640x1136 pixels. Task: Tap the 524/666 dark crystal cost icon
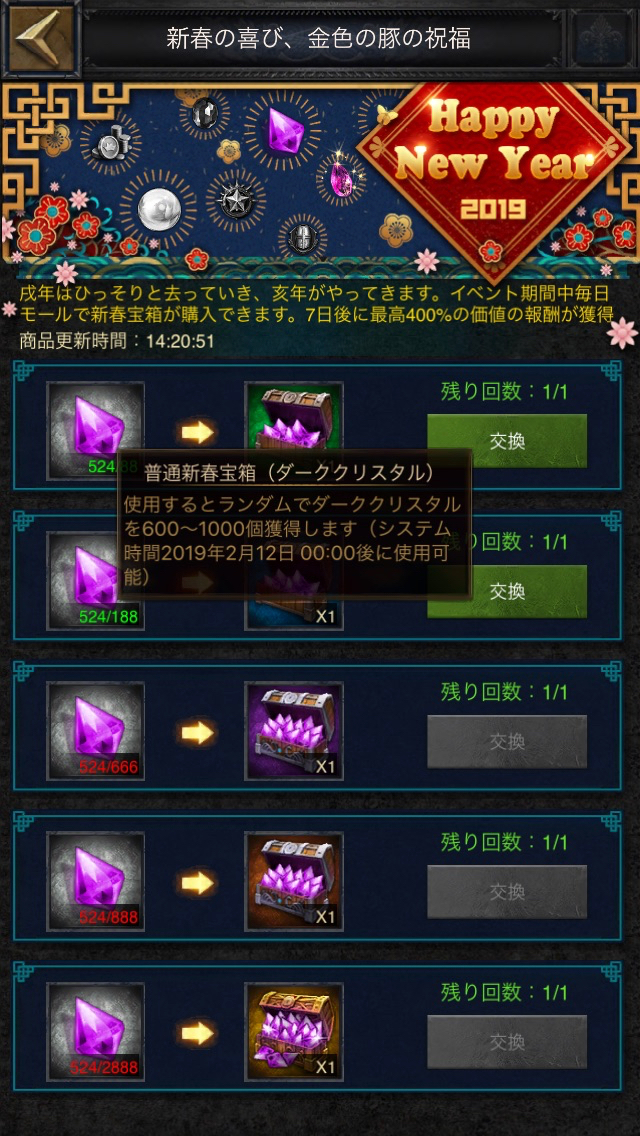pos(96,732)
